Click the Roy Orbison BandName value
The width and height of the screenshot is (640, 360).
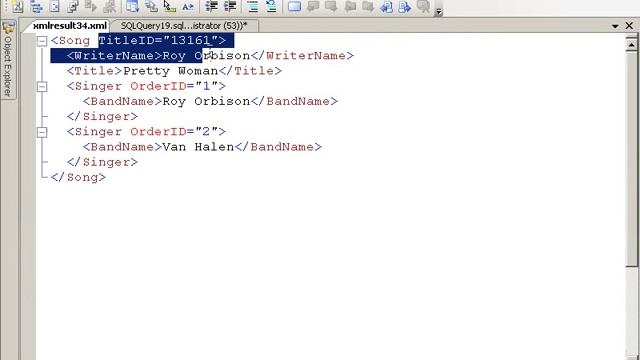point(206,101)
